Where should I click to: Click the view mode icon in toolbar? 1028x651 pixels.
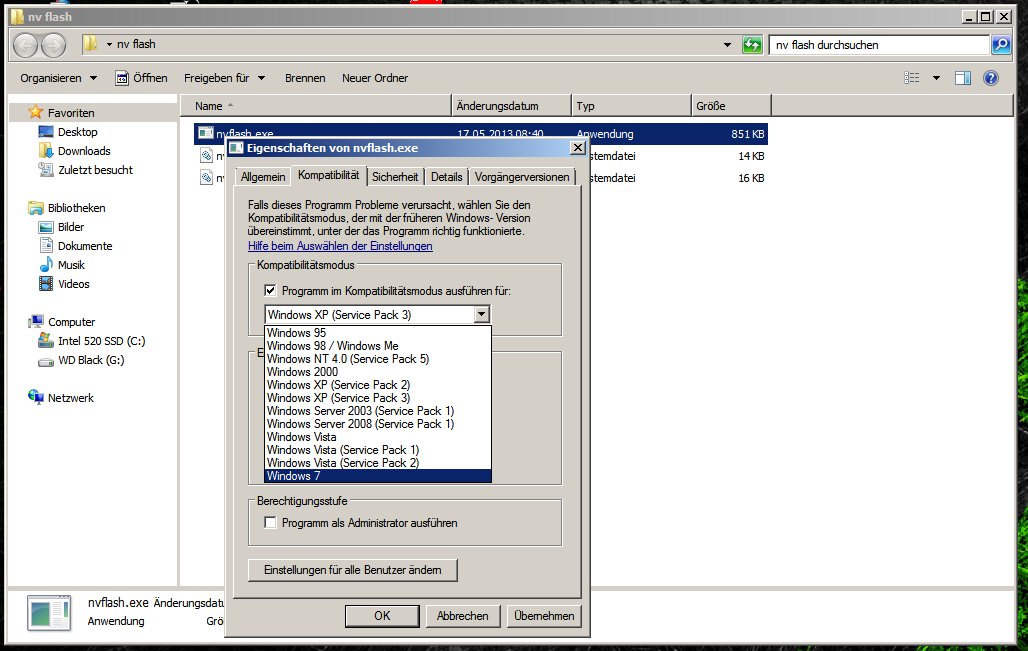pyautogui.click(x=911, y=78)
